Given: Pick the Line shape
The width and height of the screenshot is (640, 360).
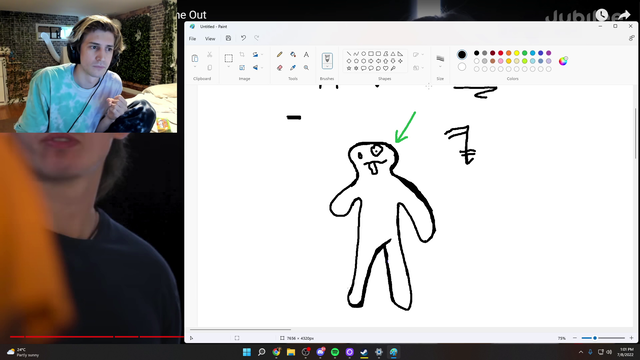Looking at the screenshot, I should (349, 53).
